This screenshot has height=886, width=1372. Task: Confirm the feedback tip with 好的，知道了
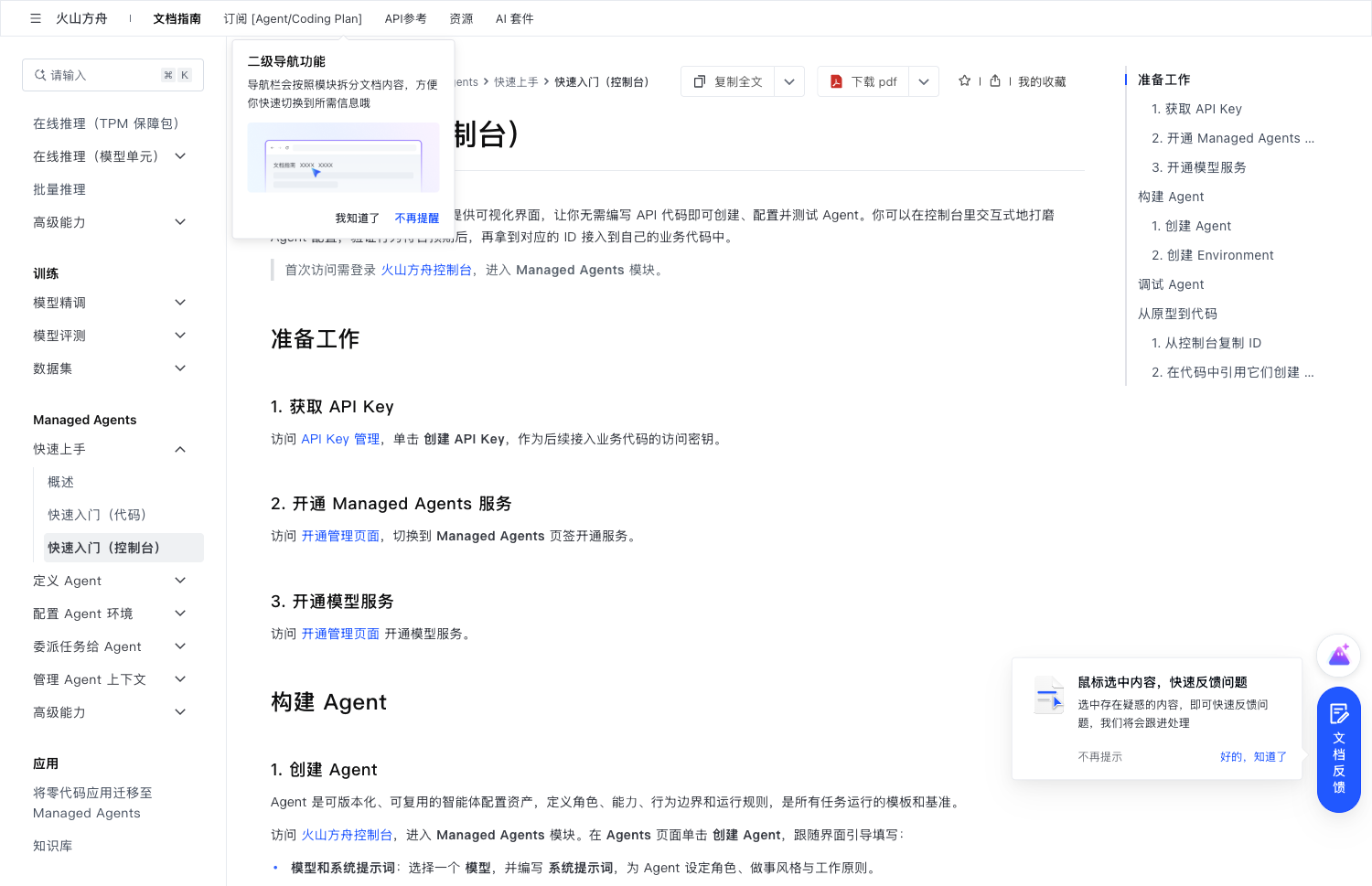[x=1253, y=757]
